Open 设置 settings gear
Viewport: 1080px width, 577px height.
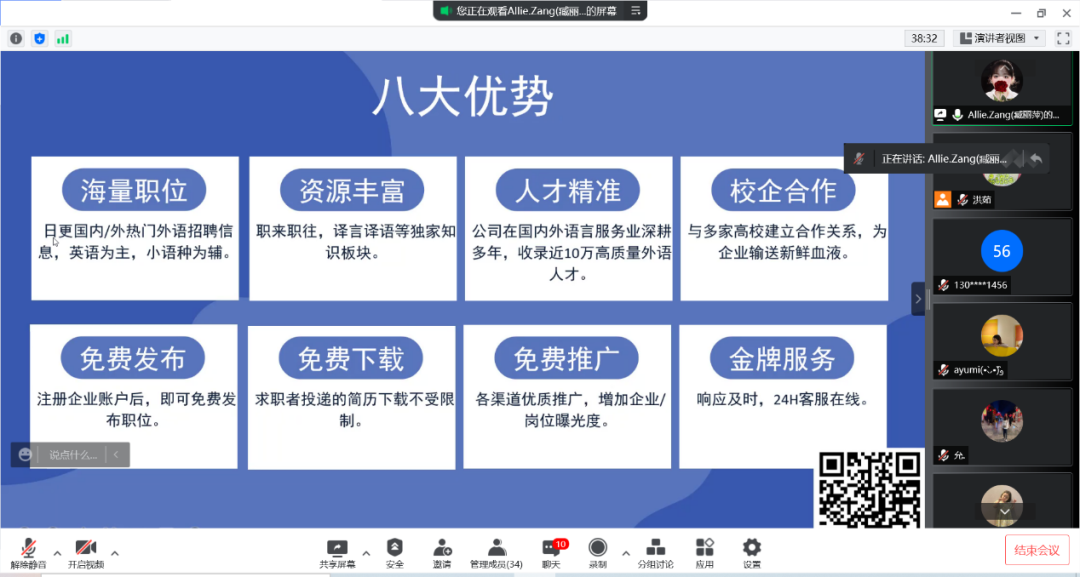tap(752, 549)
